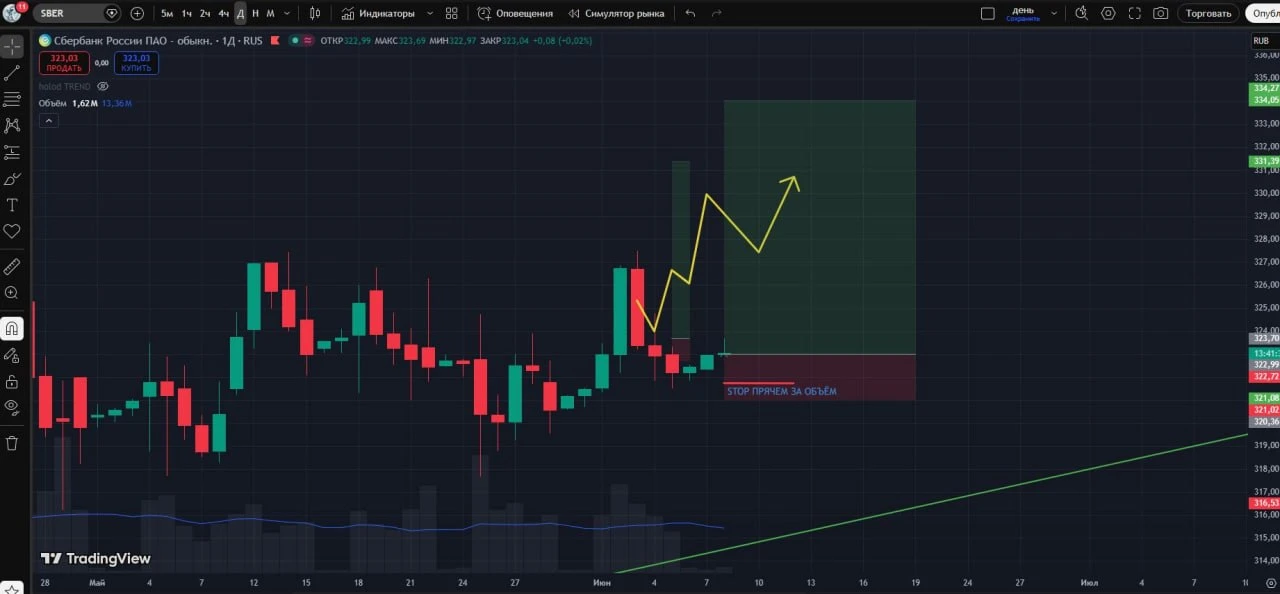Click the red ПРОДАТЬ sell button
Screen dimensions: 1280x594
pos(64,63)
